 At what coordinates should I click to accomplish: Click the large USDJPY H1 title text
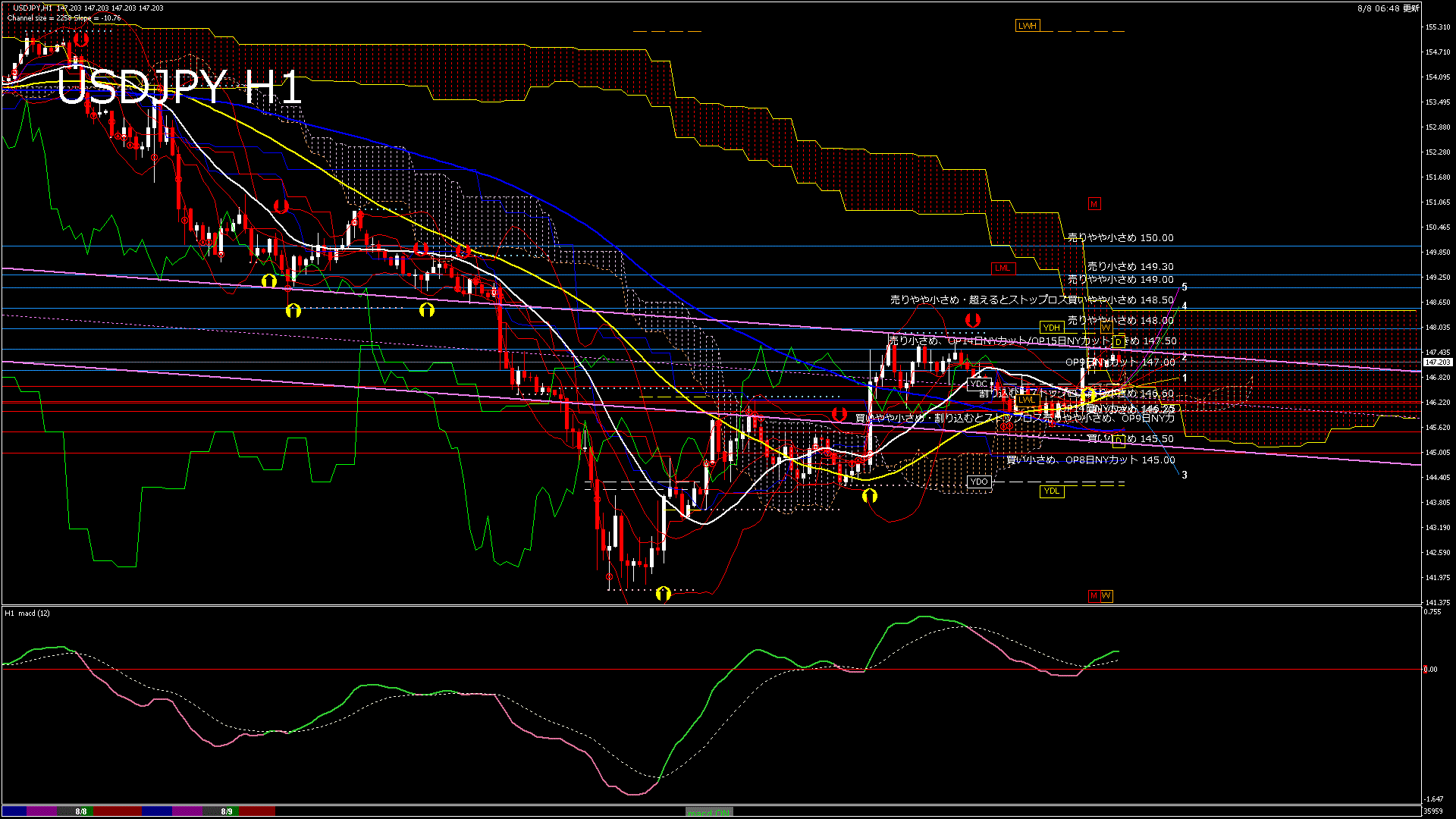coord(180,87)
